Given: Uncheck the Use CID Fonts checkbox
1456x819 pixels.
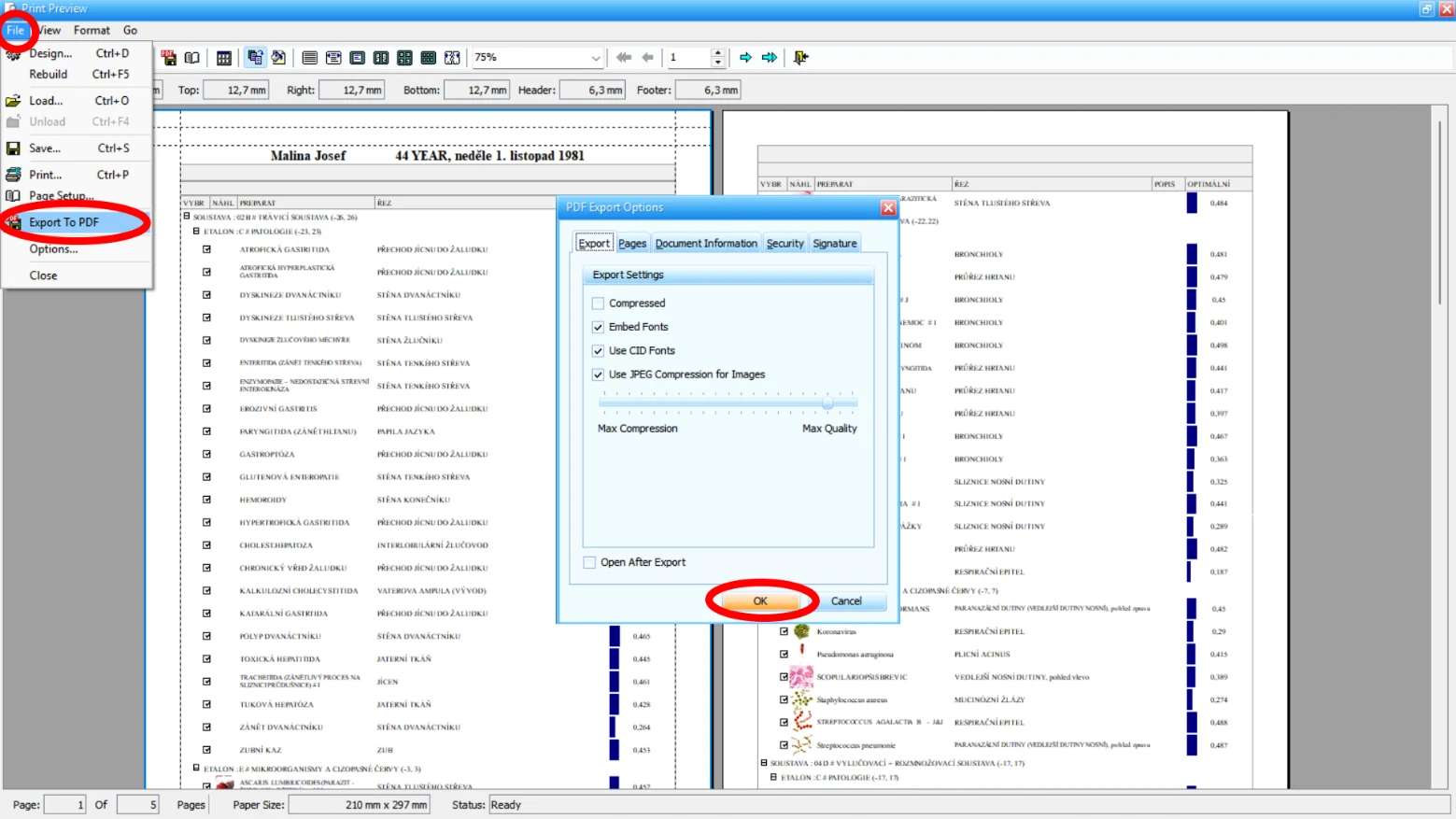Looking at the screenshot, I should [598, 351].
